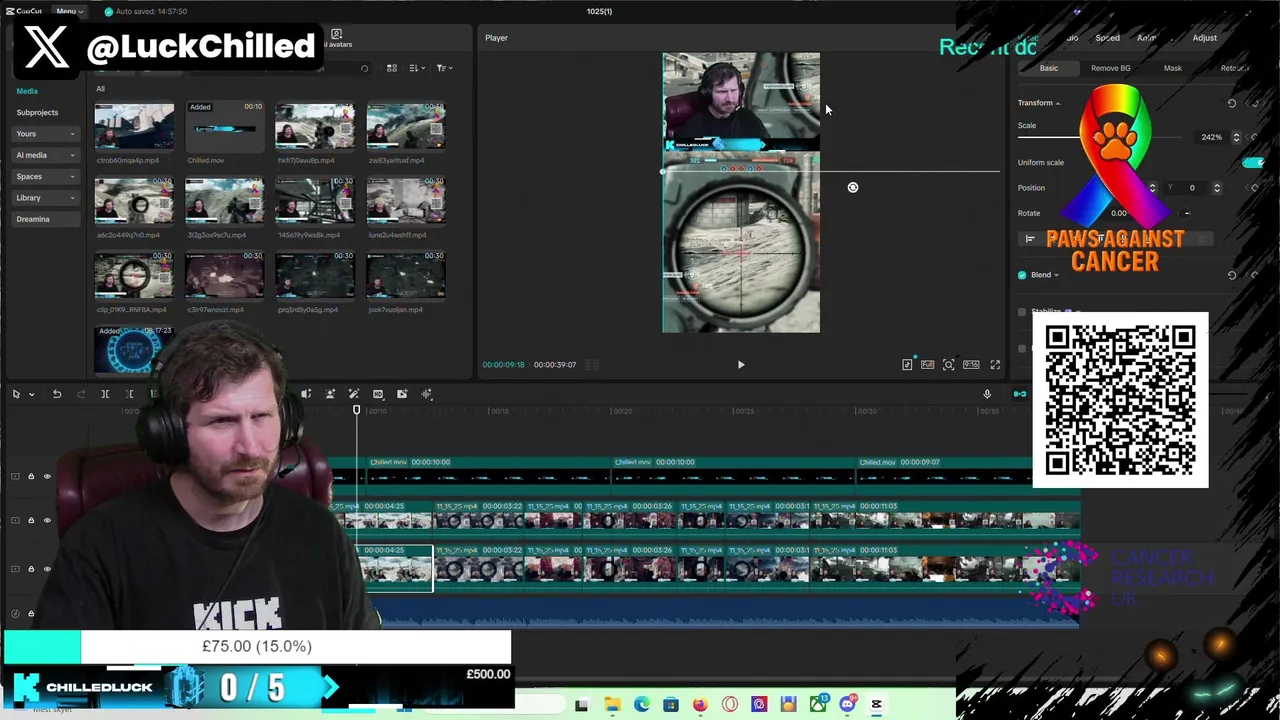The height and width of the screenshot is (720, 1280).
Task: Split the clip at playhead
Action: pos(105,394)
